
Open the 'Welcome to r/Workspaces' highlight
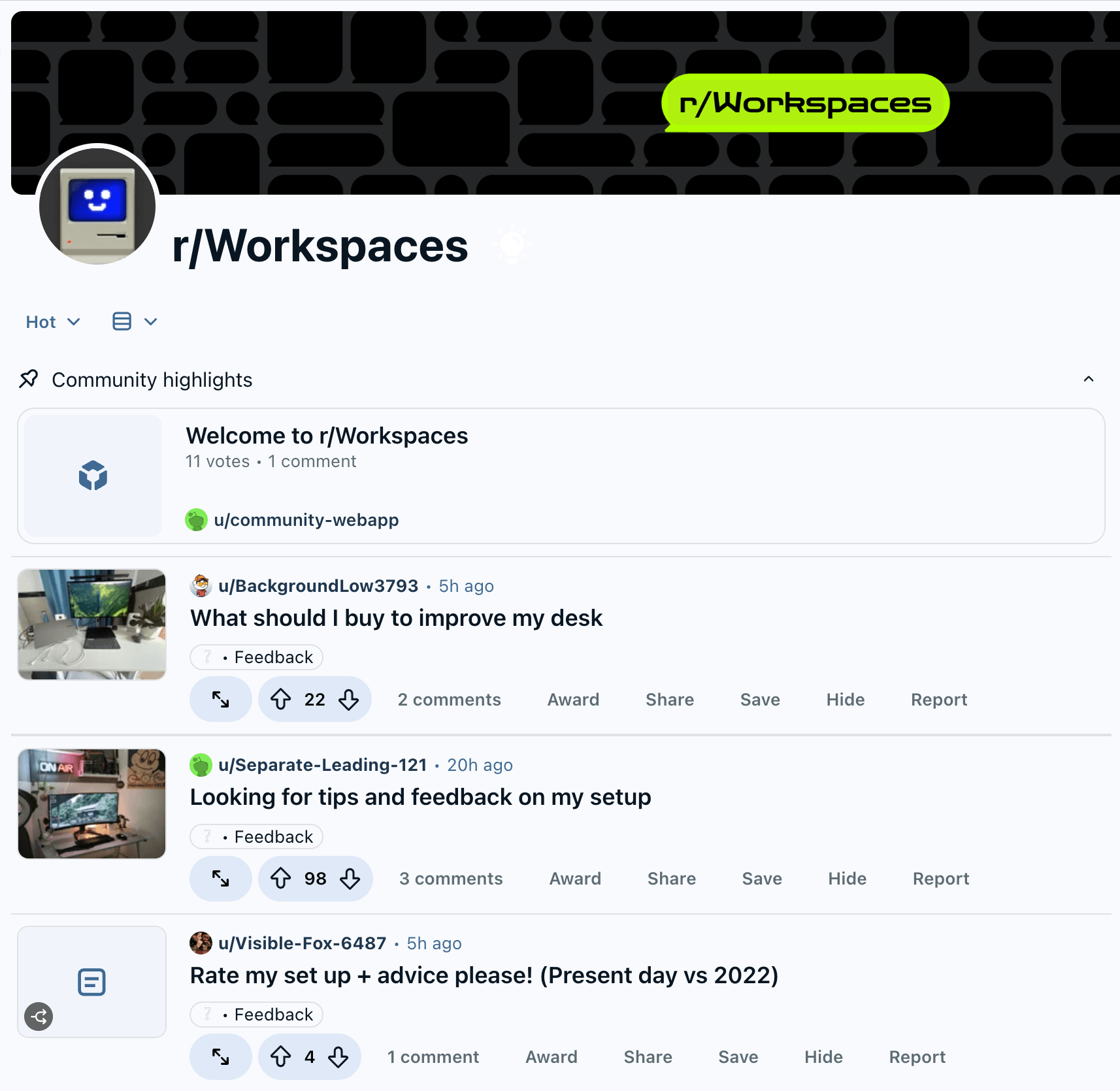327,436
